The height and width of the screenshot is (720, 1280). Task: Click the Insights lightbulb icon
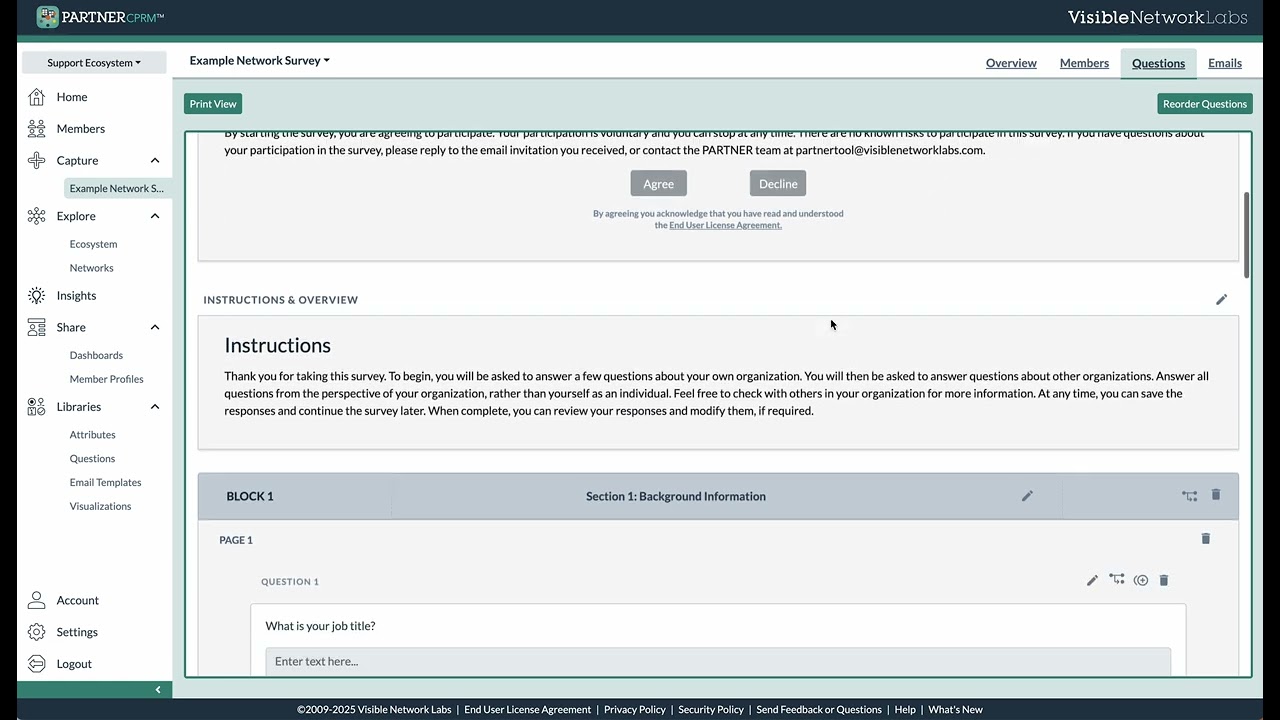(x=37, y=296)
